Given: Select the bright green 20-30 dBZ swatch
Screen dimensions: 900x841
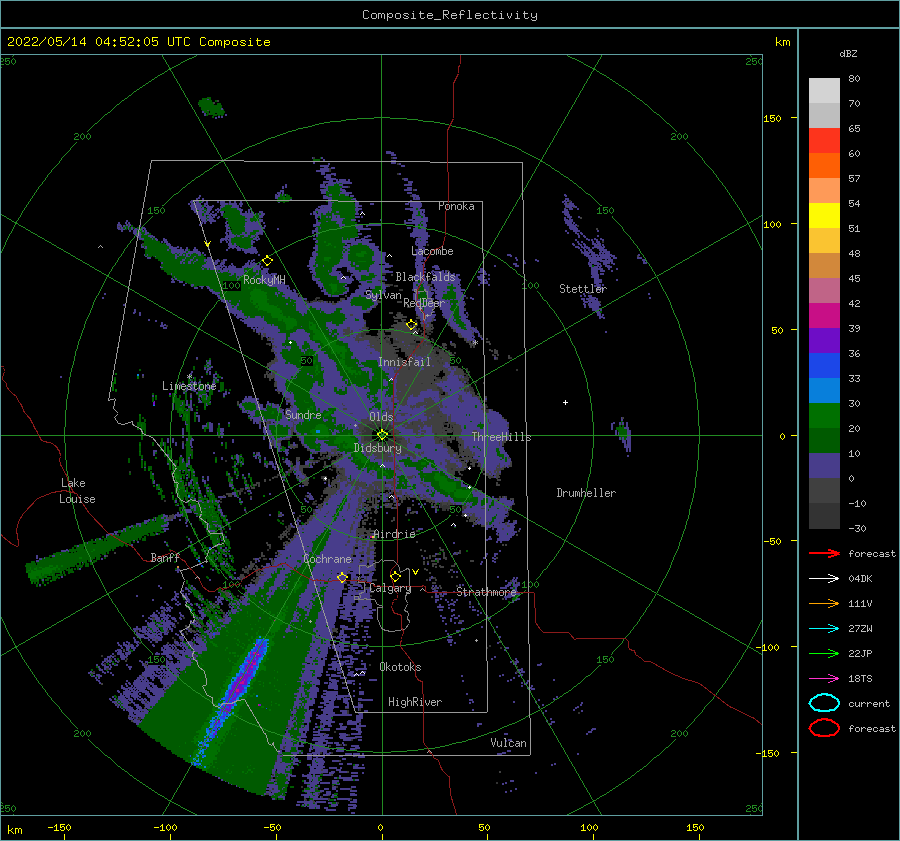Looking at the screenshot, I should coord(824,415).
